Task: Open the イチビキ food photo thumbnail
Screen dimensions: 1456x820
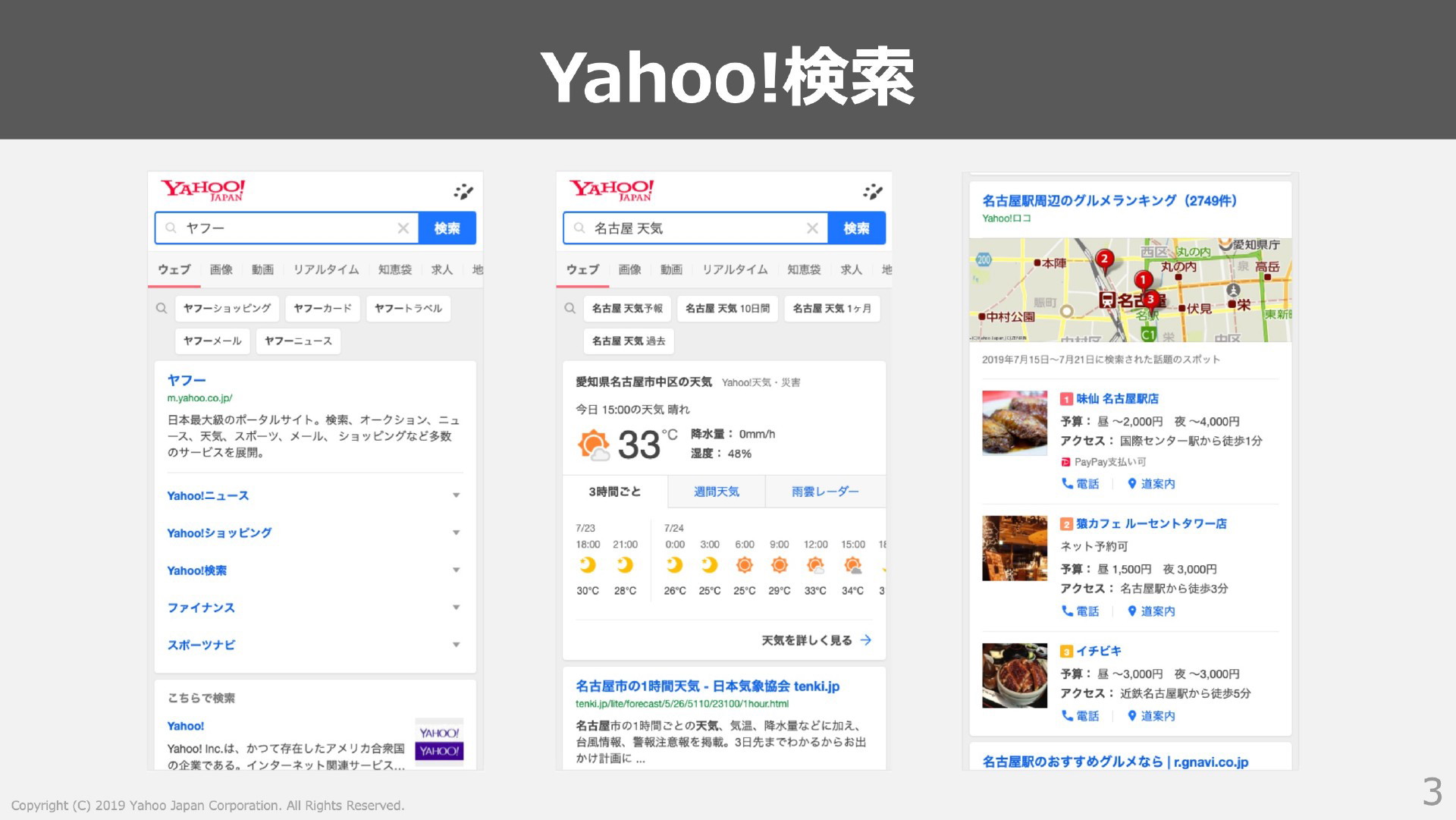Action: tap(1015, 675)
